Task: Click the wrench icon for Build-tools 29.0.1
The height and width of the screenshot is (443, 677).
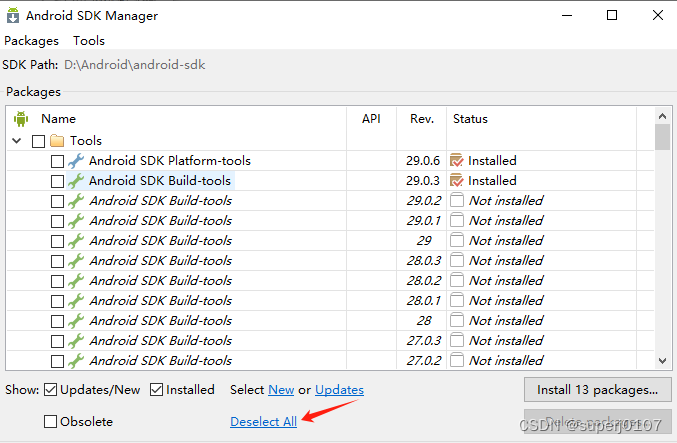Action: click(76, 221)
